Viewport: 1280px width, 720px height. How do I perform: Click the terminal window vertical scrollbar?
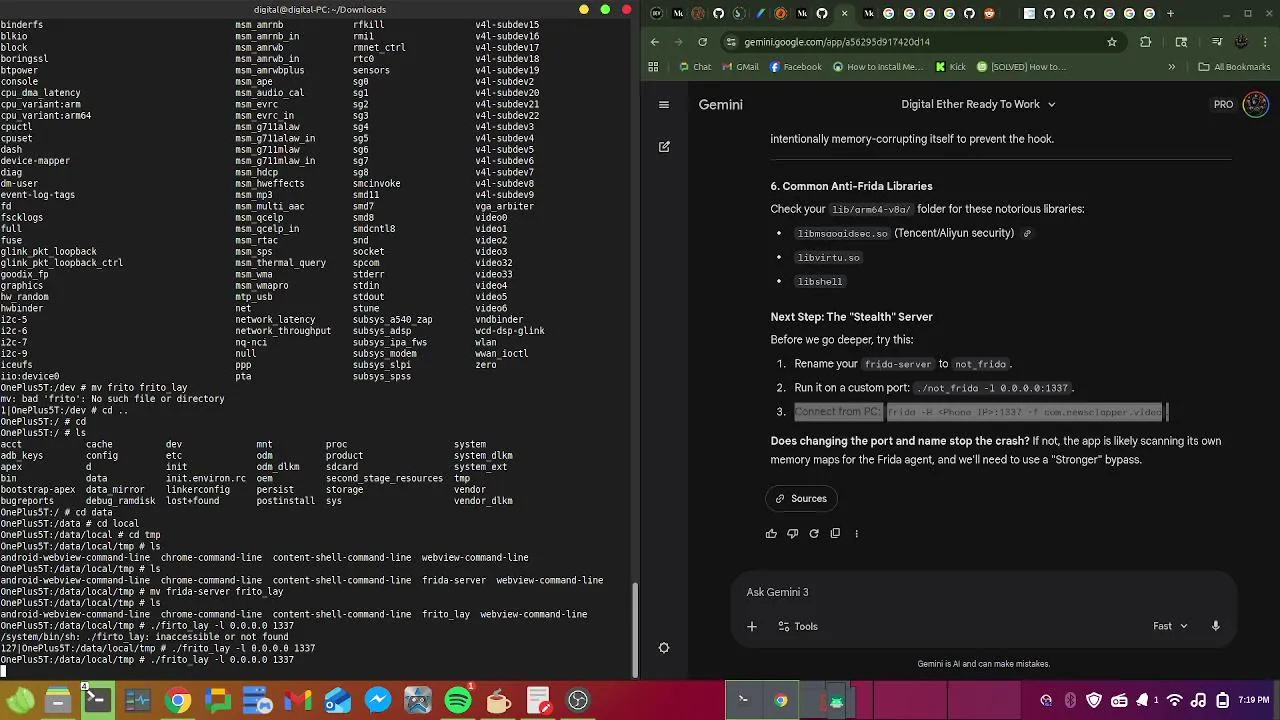tap(633, 630)
